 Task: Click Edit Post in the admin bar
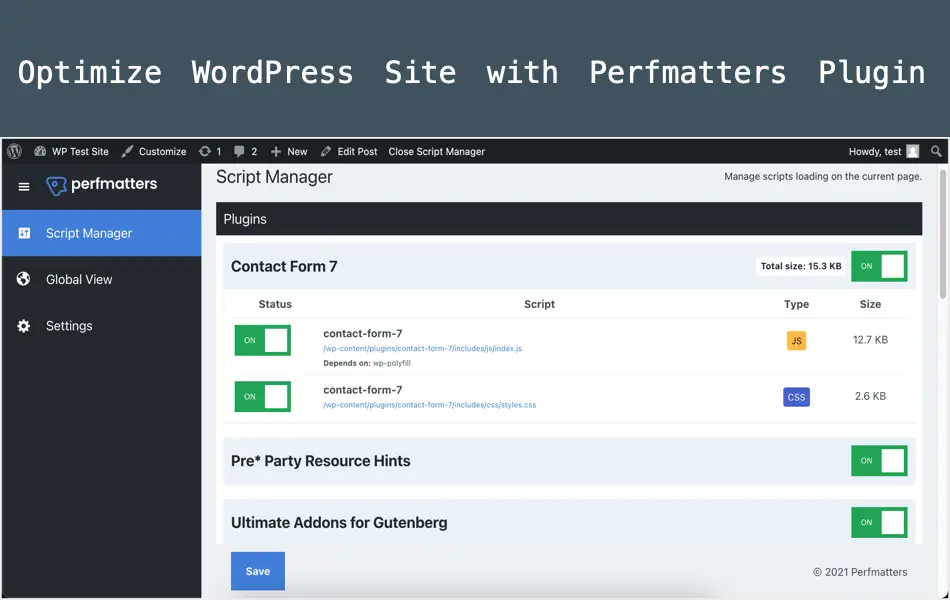point(349,152)
